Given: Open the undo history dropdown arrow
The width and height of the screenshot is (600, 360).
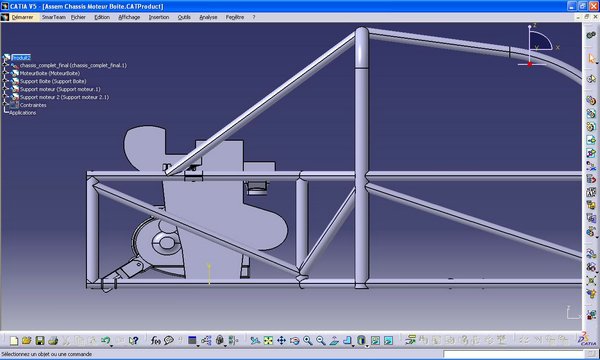Looking at the screenshot, I should pyautogui.click(x=111, y=345).
